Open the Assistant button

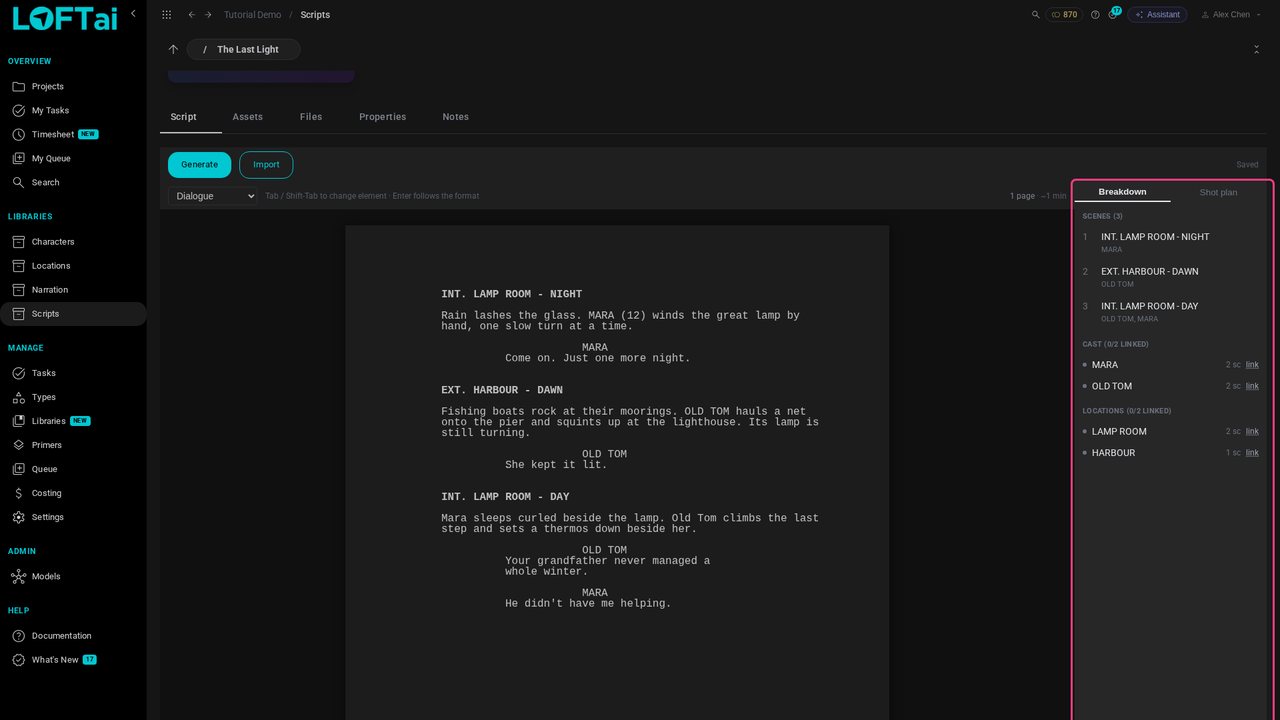coord(1157,15)
